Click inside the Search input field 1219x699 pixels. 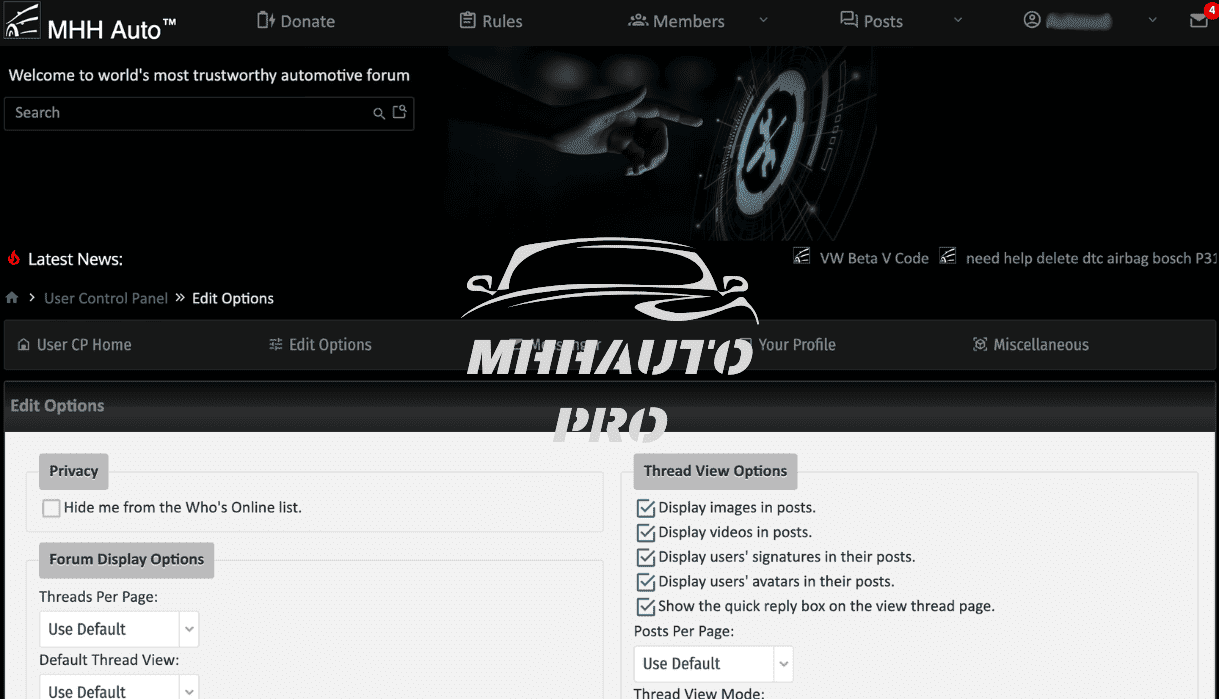188,113
